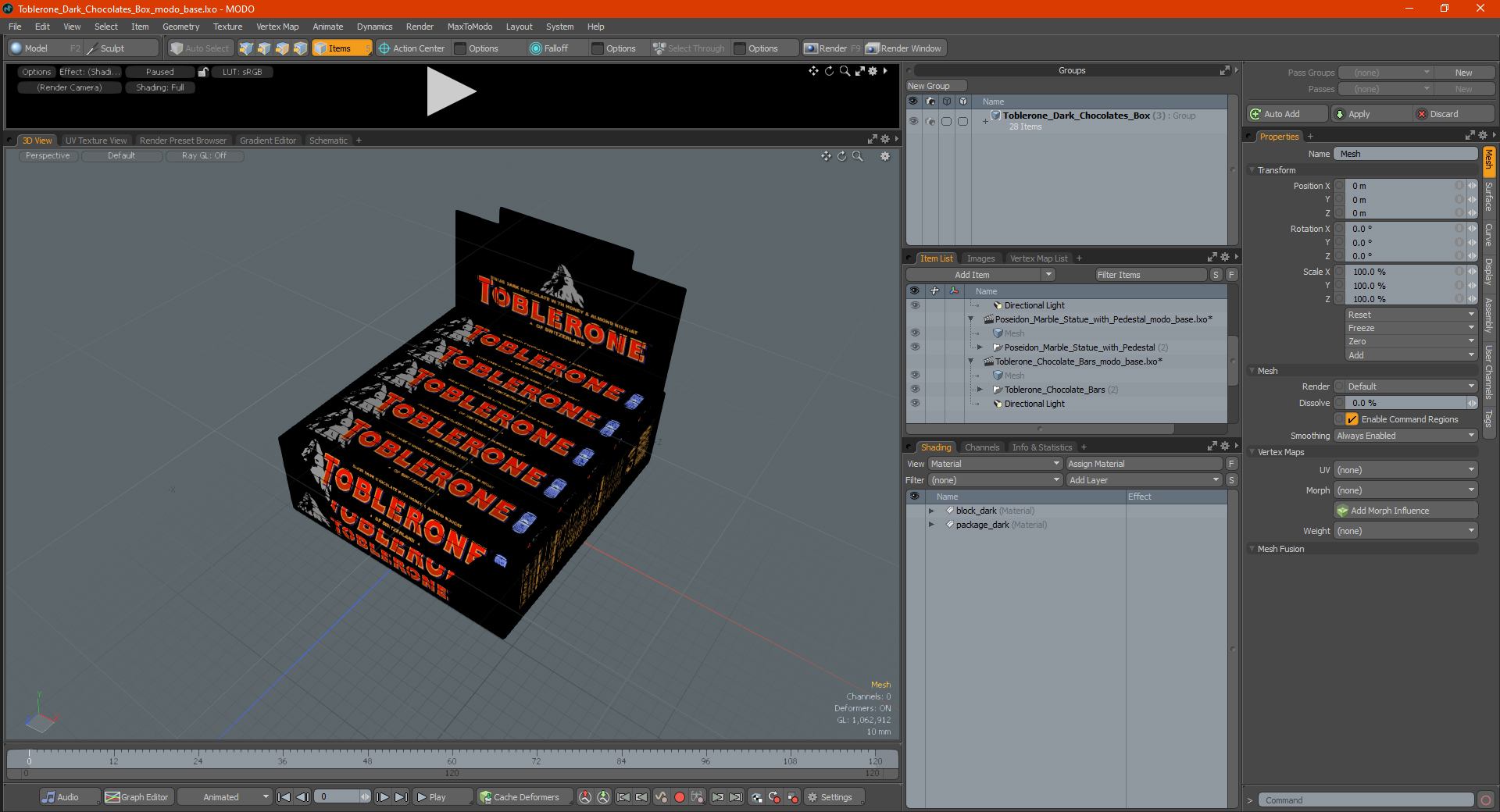1500x812 pixels.
Task: Collapse Toblerone_Chocolate_Bars_modo_base.lxo scene
Action: click(x=971, y=361)
